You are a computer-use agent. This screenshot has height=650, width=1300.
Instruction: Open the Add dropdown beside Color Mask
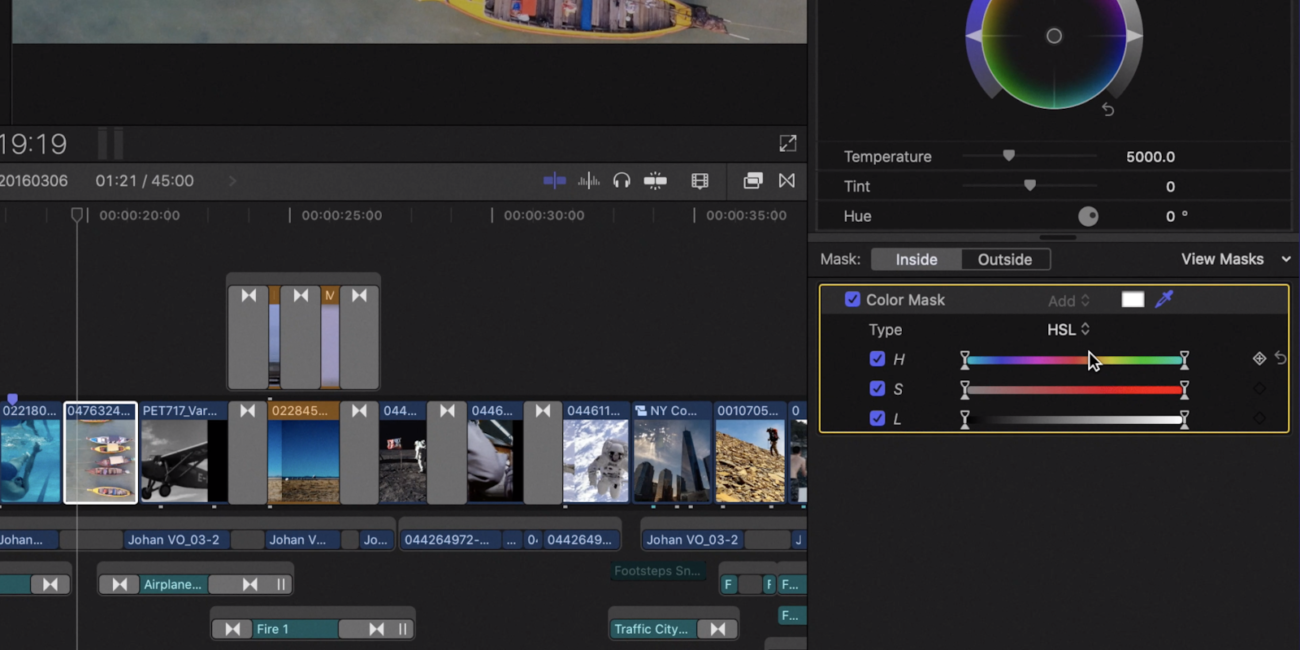(1068, 299)
